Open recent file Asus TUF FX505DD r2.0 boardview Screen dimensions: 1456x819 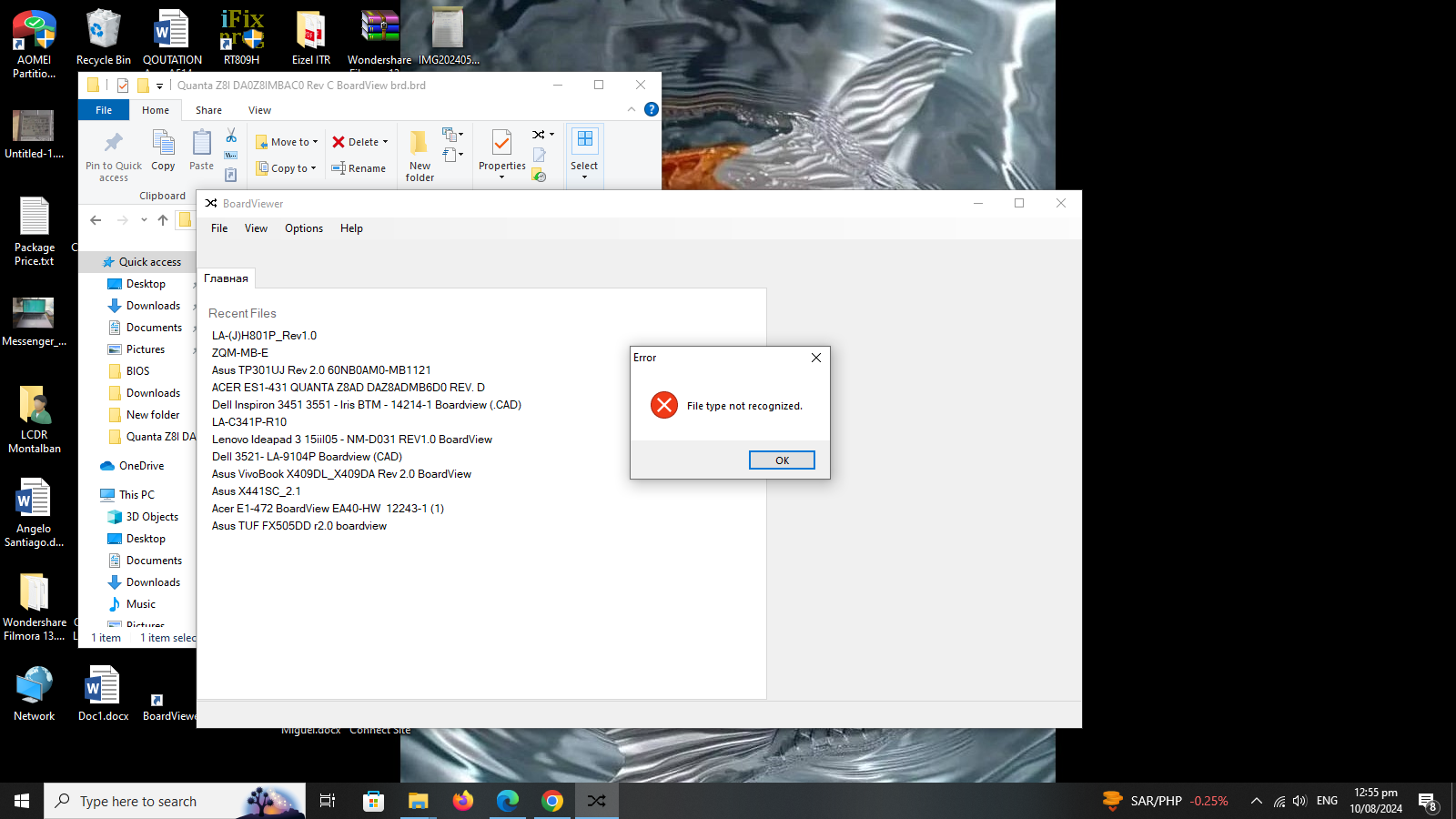point(298,526)
